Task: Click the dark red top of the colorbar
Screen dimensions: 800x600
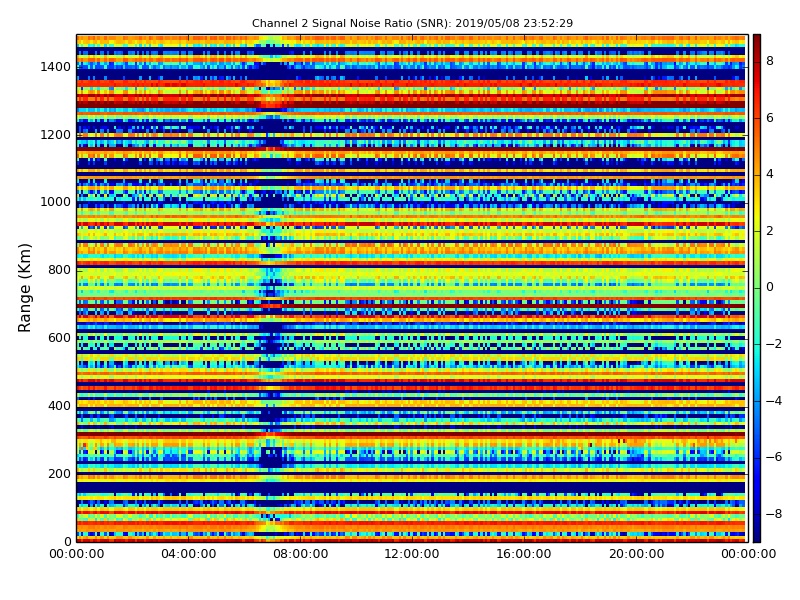Action: (757, 43)
